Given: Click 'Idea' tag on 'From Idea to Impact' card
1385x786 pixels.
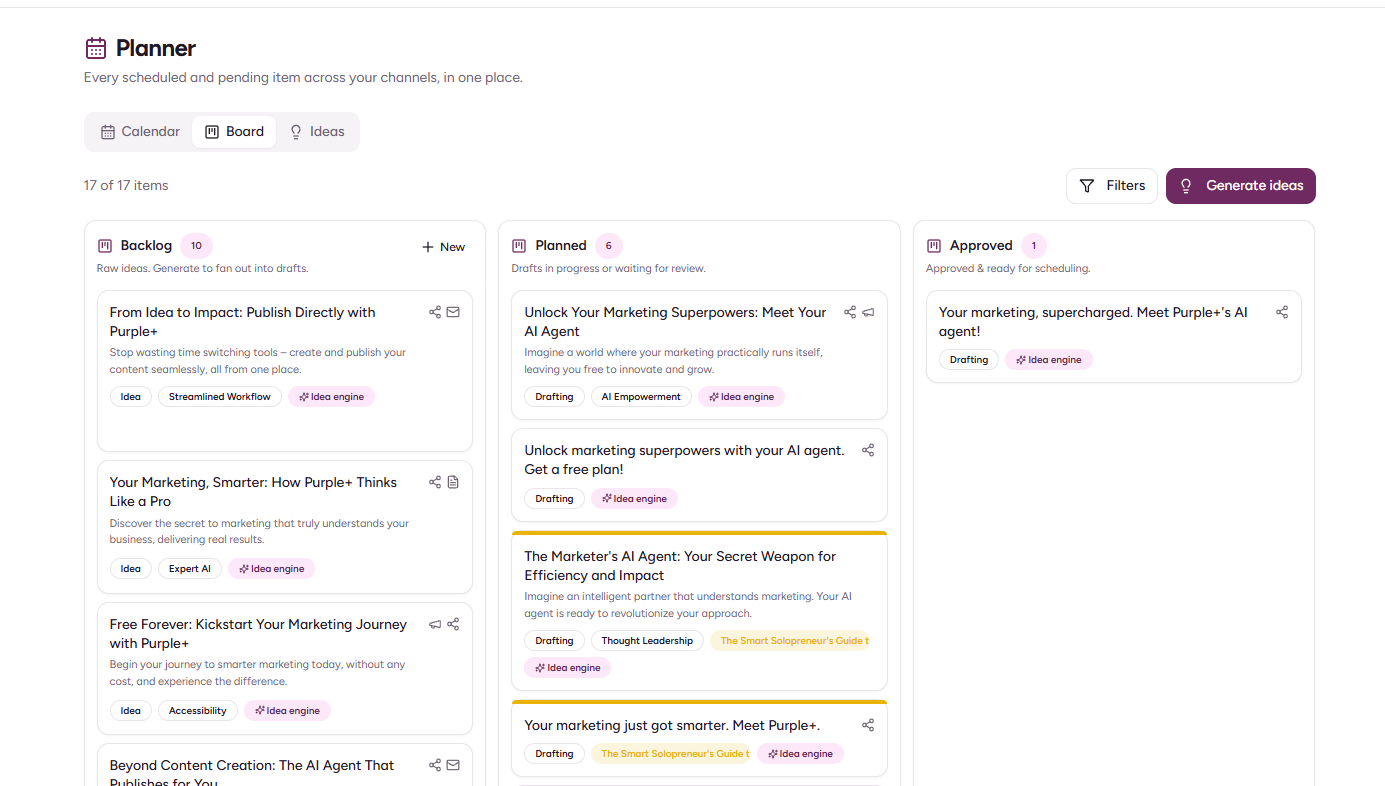Looking at the screenshot, I should tap(131, 397).
